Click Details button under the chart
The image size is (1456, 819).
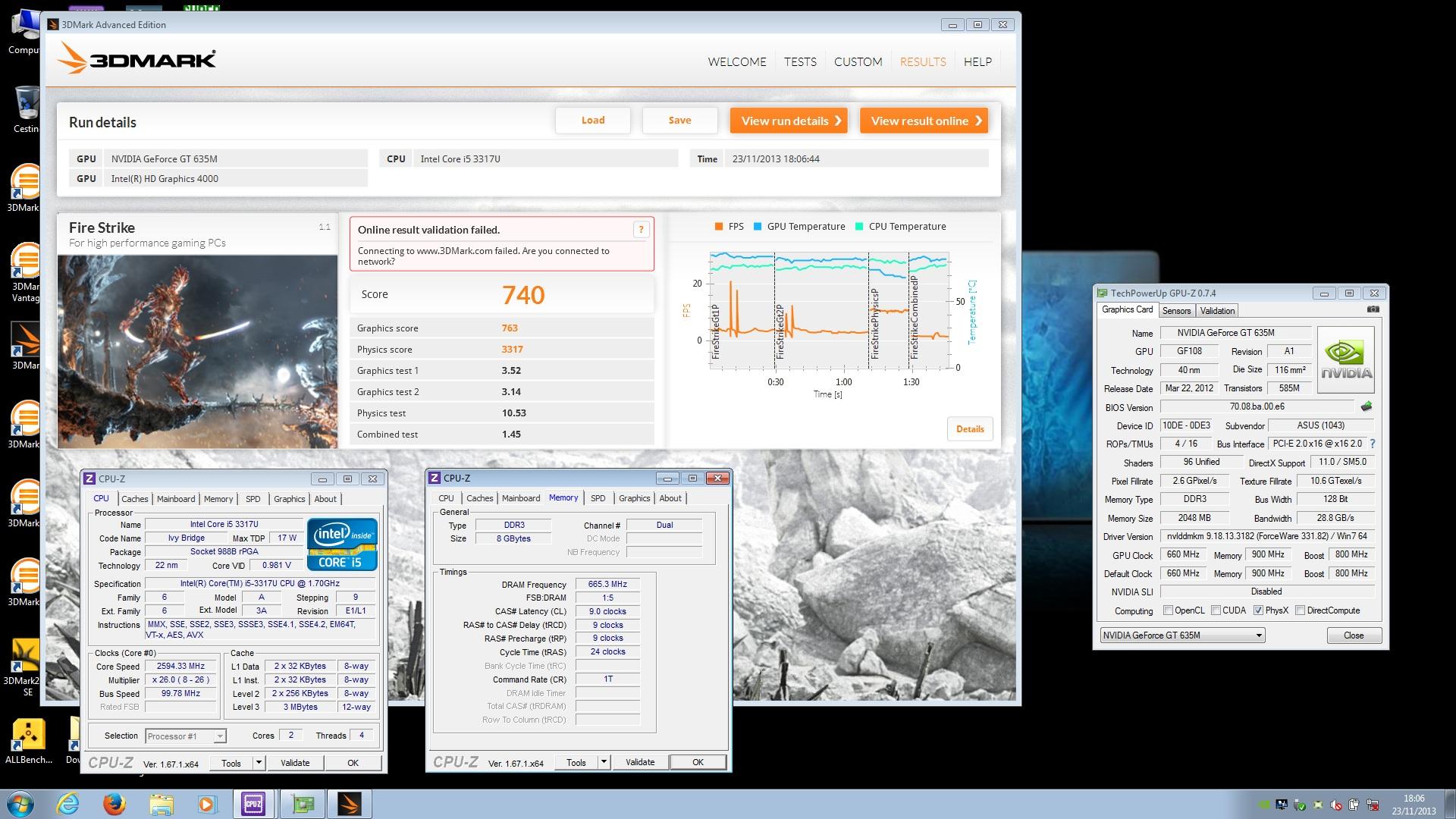click(x=970, y=429)
